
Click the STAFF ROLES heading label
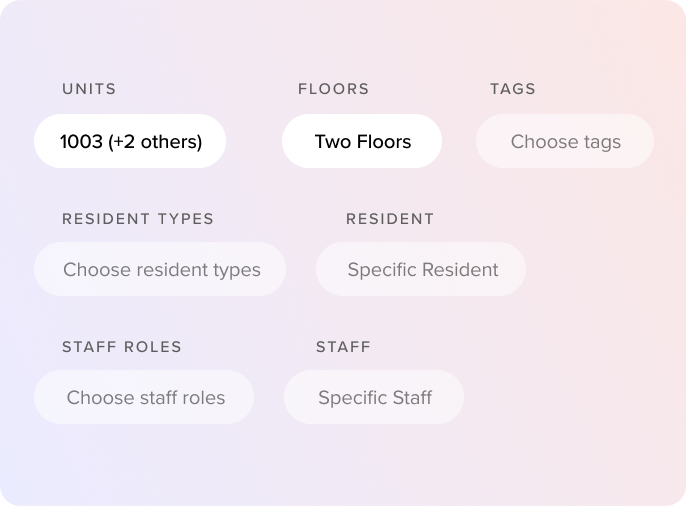(122, 347)
